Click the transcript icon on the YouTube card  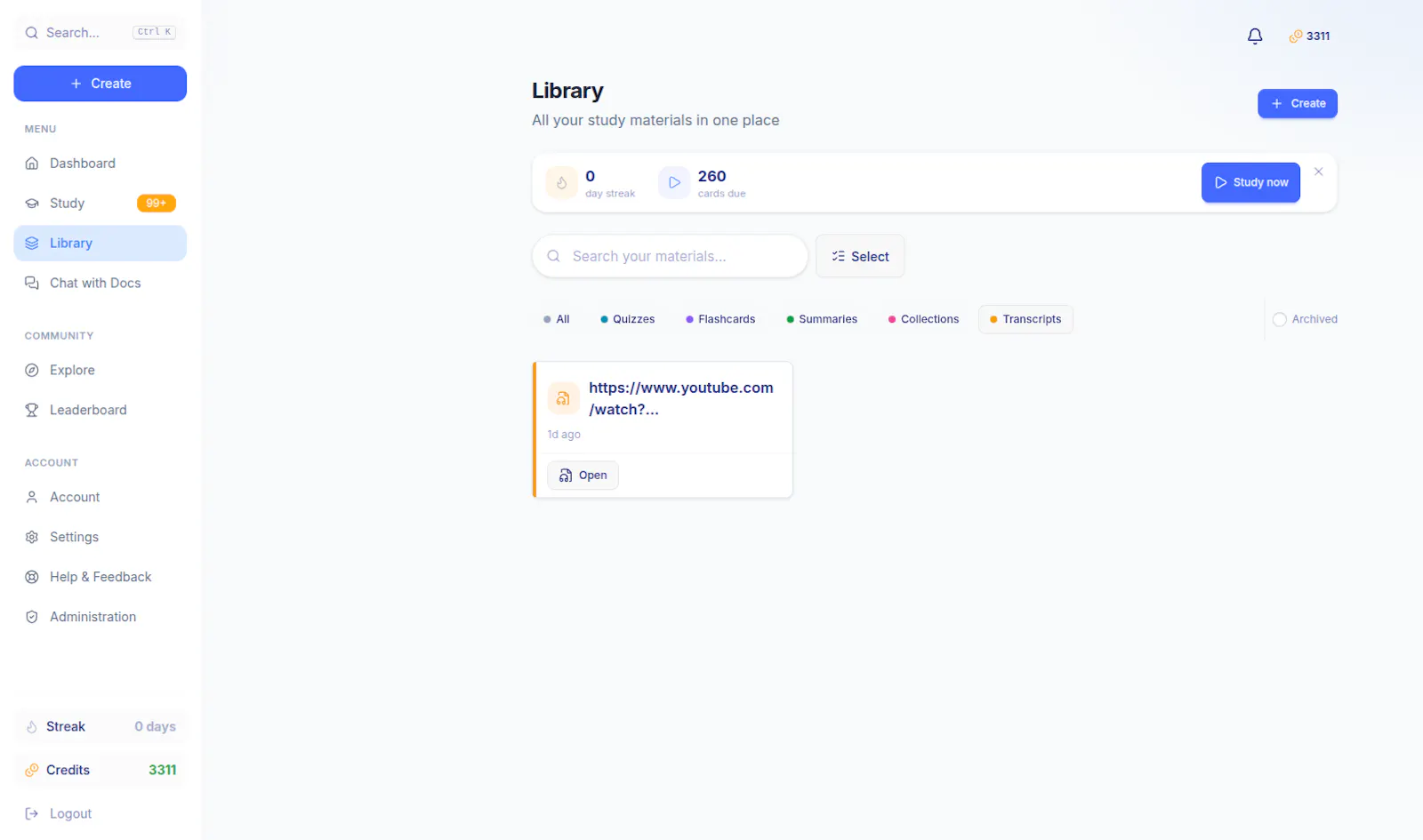pyautogui.click(x=563, y=398)
